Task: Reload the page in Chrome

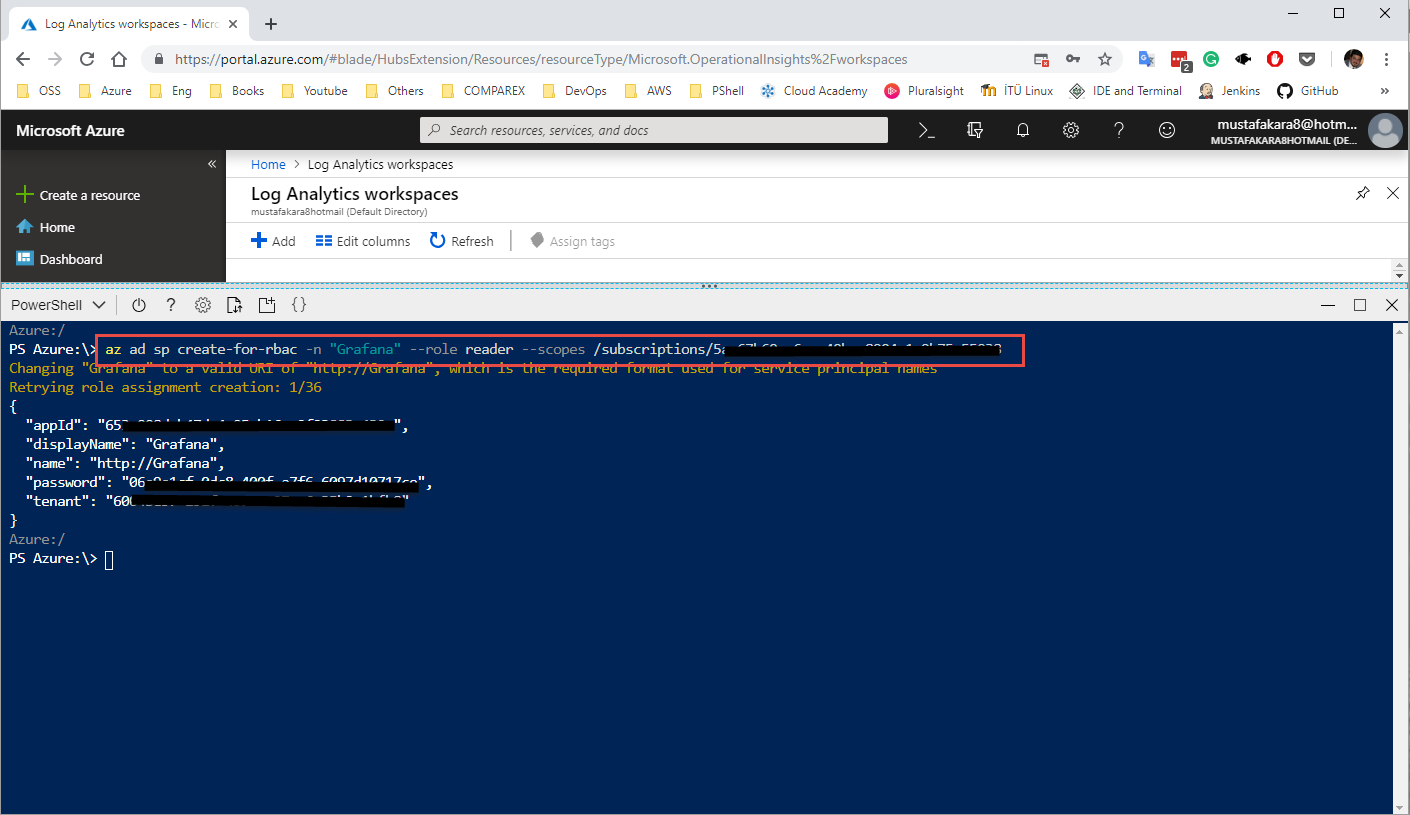Action: (x=87, y=59)
